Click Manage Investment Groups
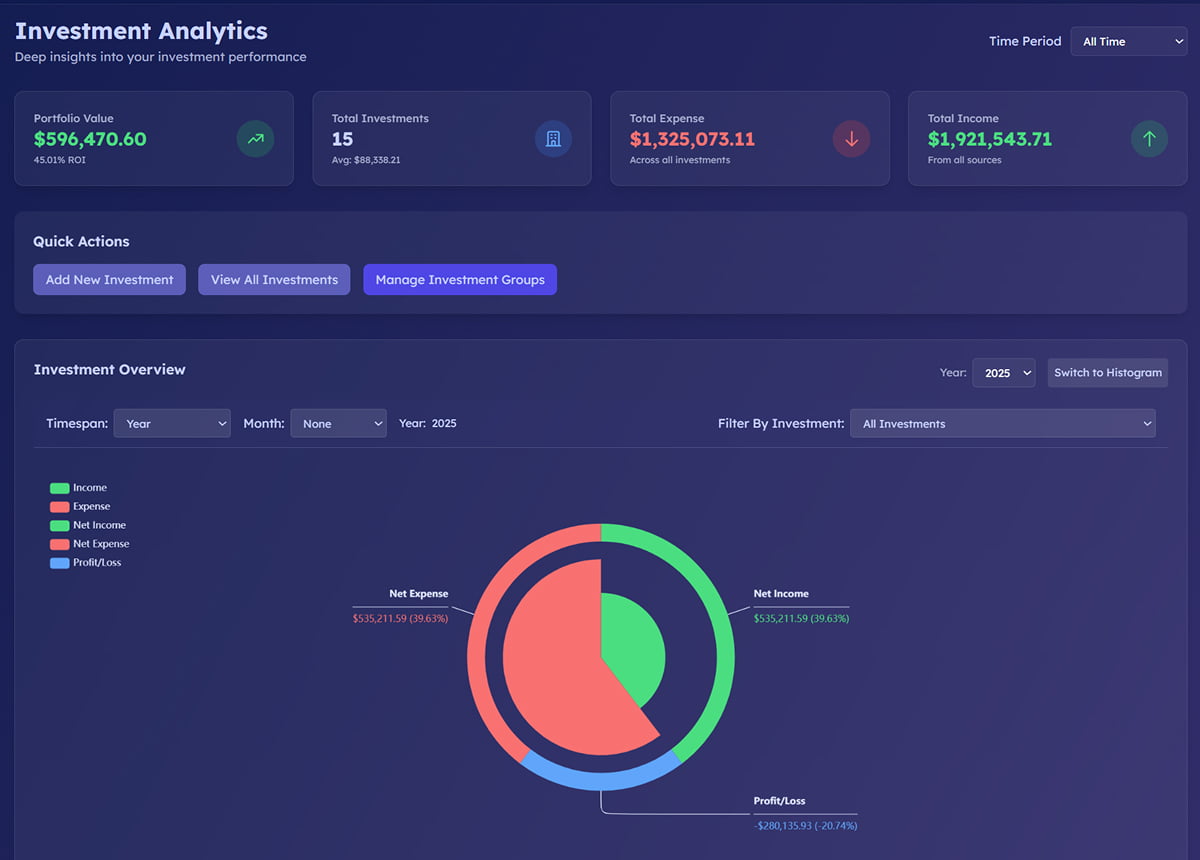 click(460, 280)
